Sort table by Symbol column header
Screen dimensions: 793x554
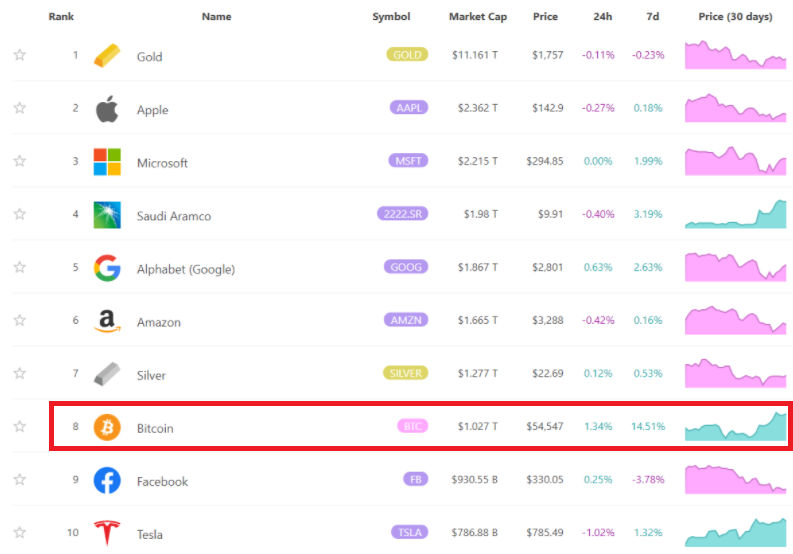click(391, 17)
